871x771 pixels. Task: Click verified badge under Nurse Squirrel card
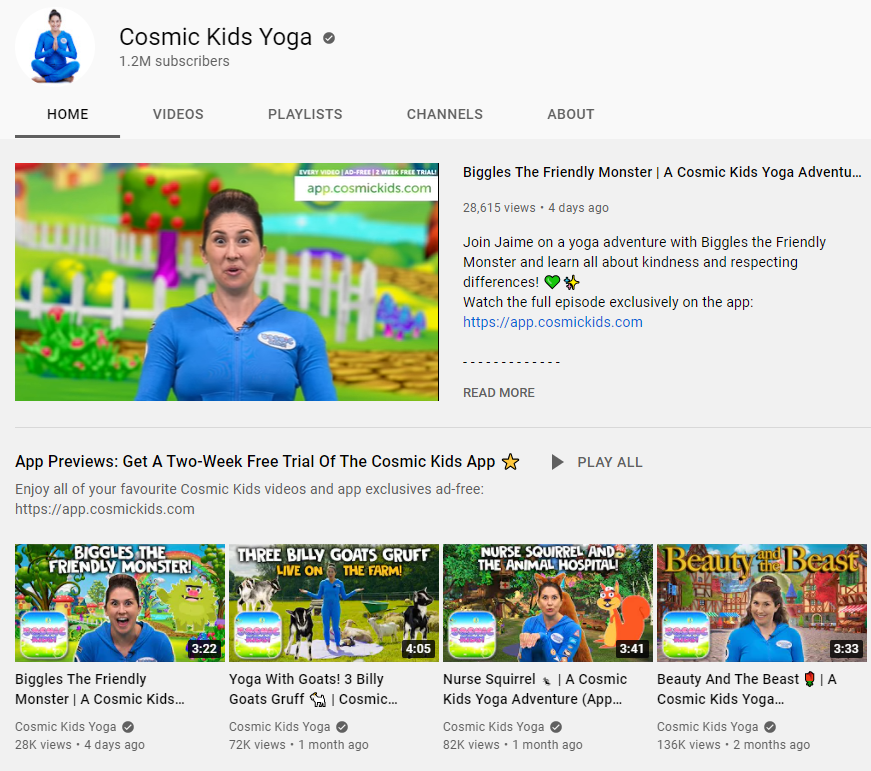point(556,727)
